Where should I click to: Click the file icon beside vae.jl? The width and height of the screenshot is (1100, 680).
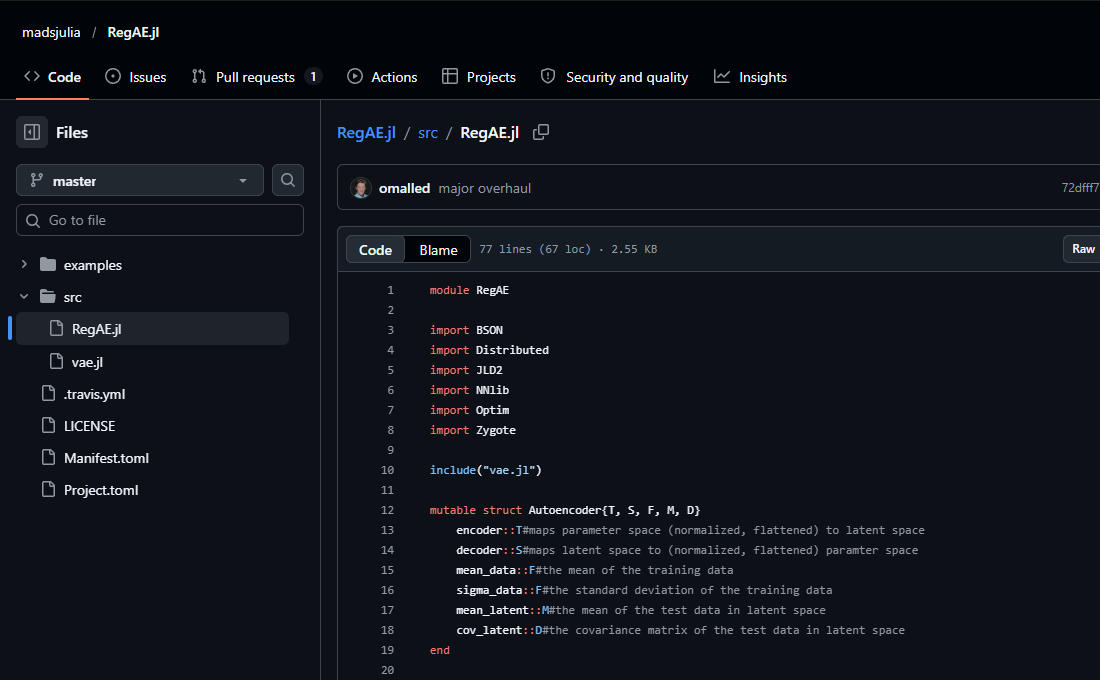coord(56,361)
